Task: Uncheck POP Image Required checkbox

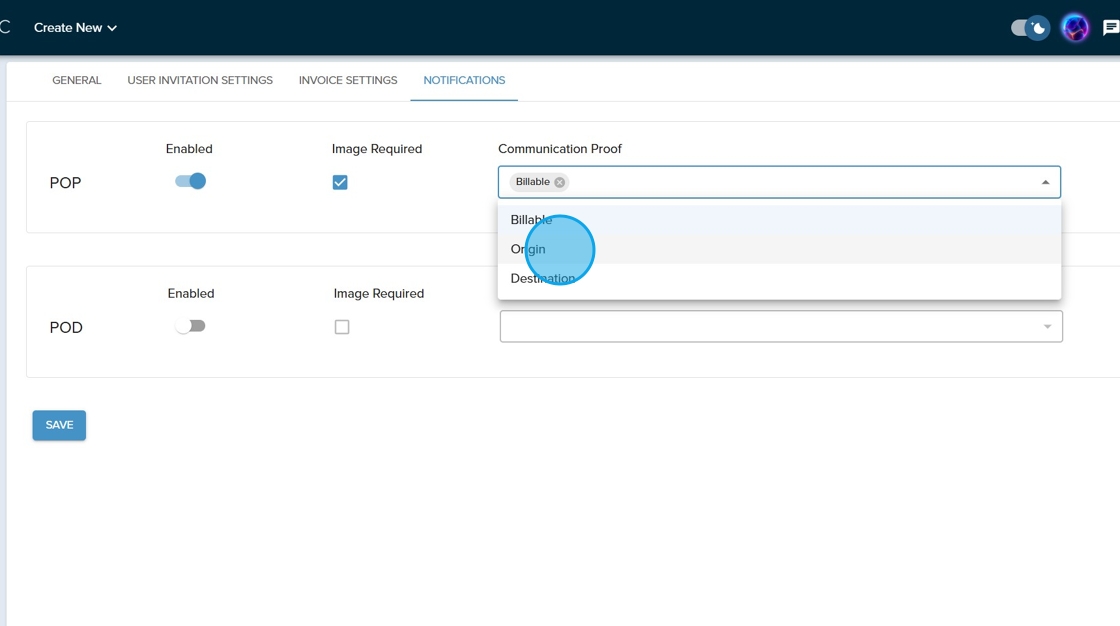Action: coord(340,182)
